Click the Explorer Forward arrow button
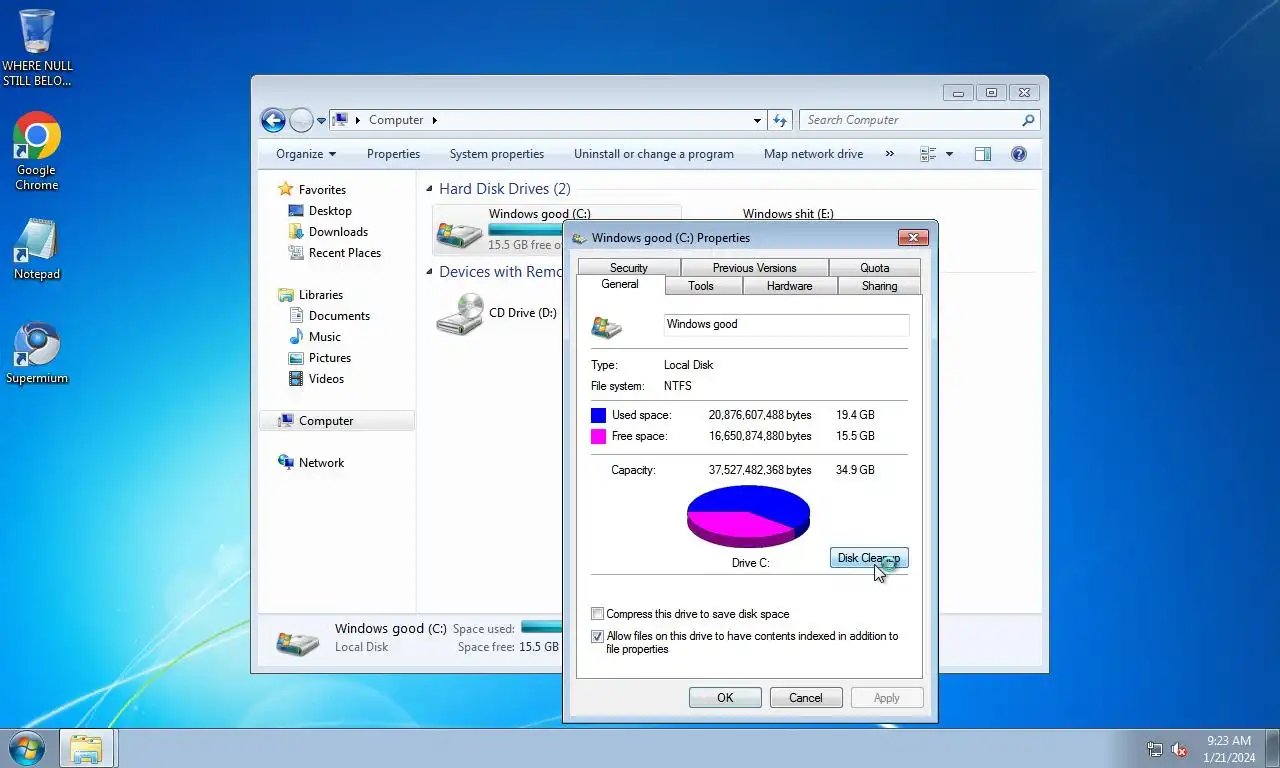Image resolution: width=1280 pixels, height=768 pixels. click(301, 120)
